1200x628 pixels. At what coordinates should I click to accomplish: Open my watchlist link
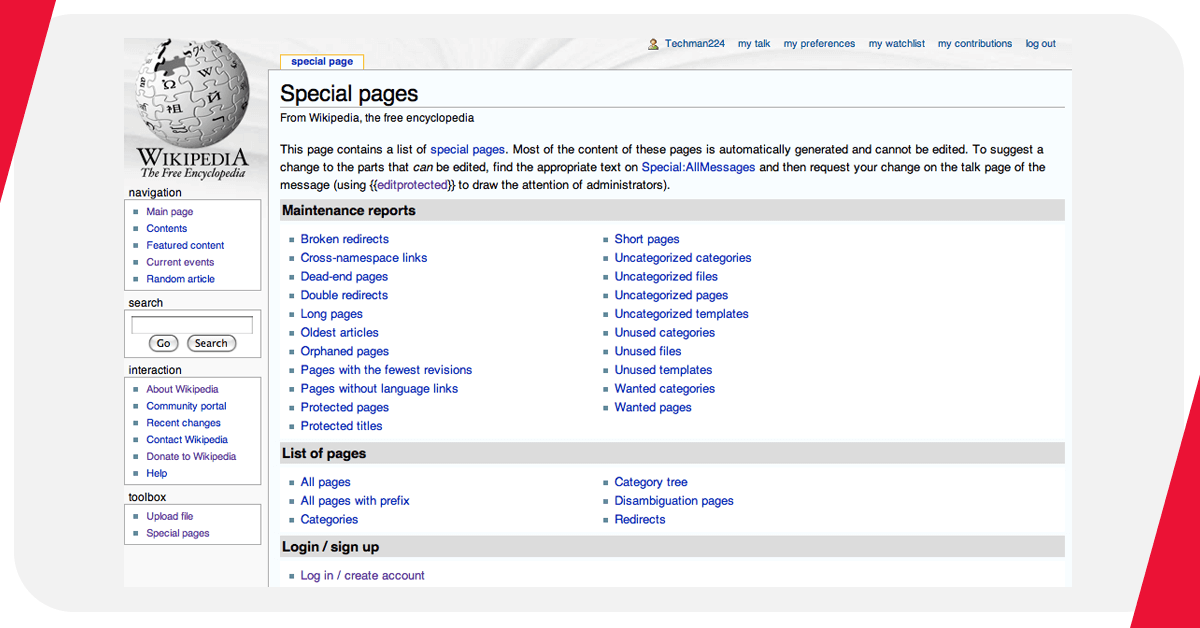897,44
